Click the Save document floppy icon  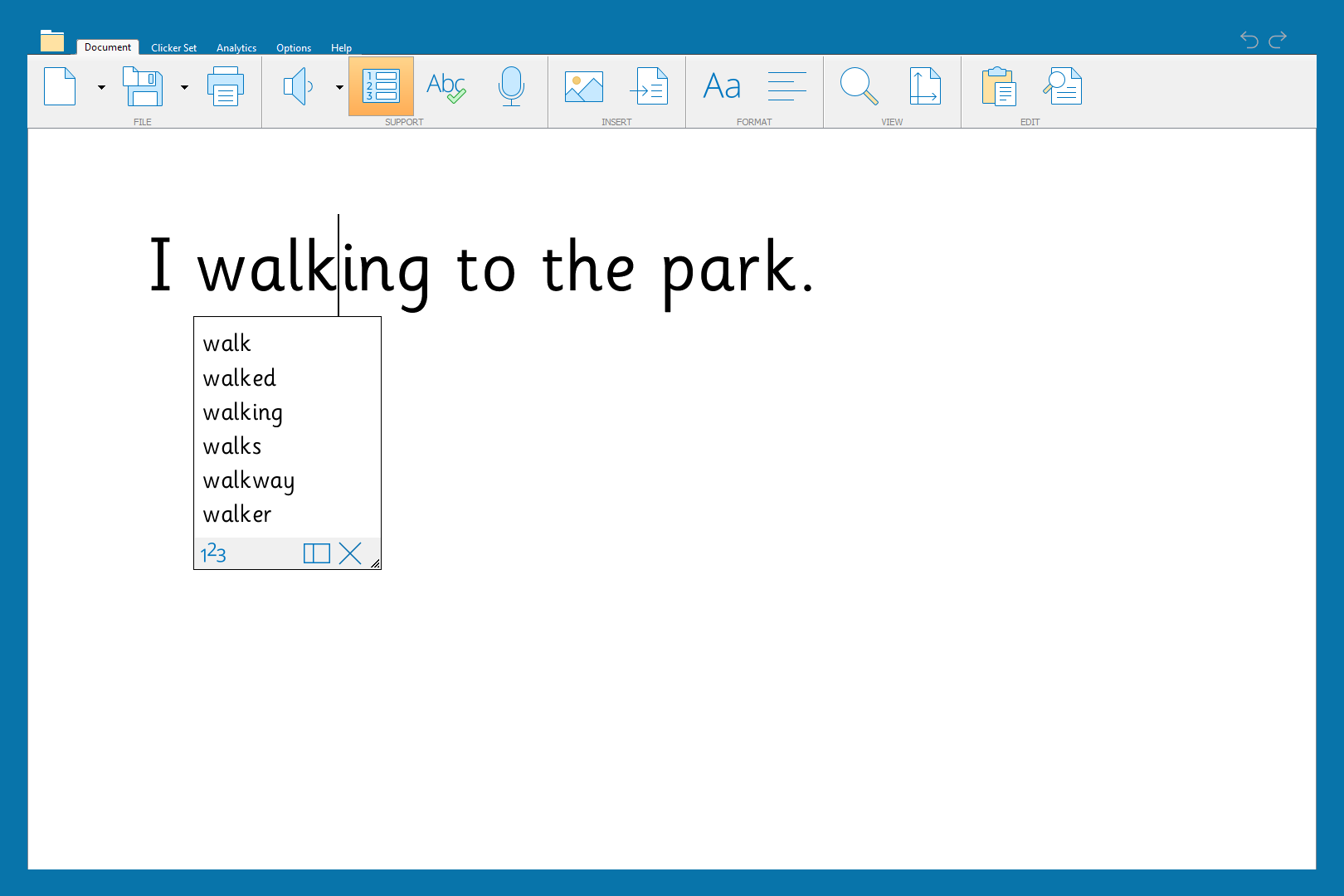143,86
